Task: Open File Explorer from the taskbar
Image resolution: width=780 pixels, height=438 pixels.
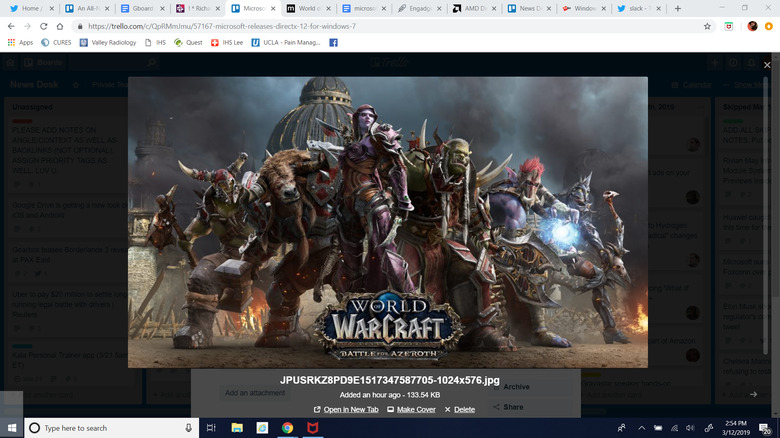Action: click(237, 428)
